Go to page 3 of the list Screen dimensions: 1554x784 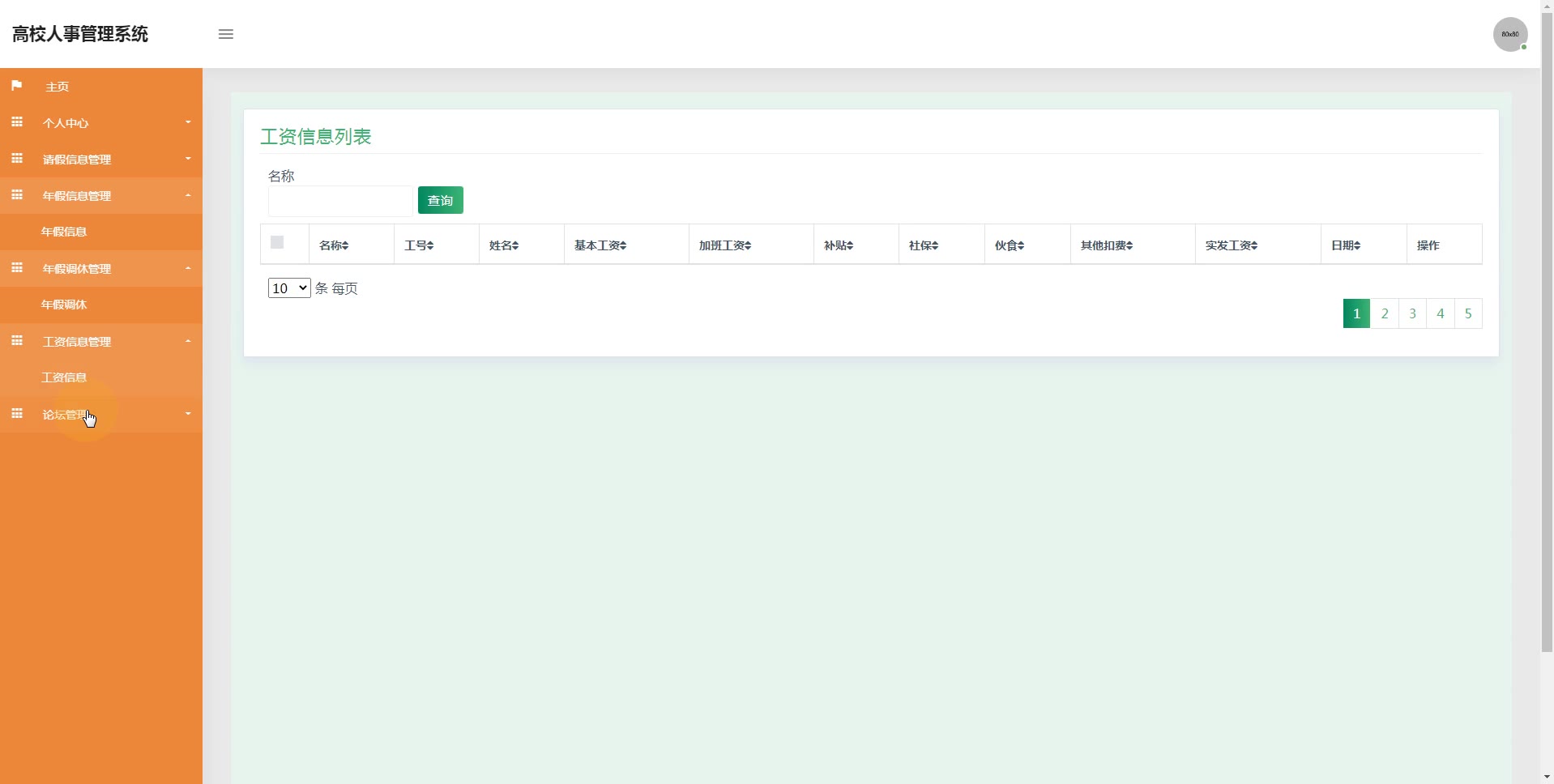(x=1413, y=313)
